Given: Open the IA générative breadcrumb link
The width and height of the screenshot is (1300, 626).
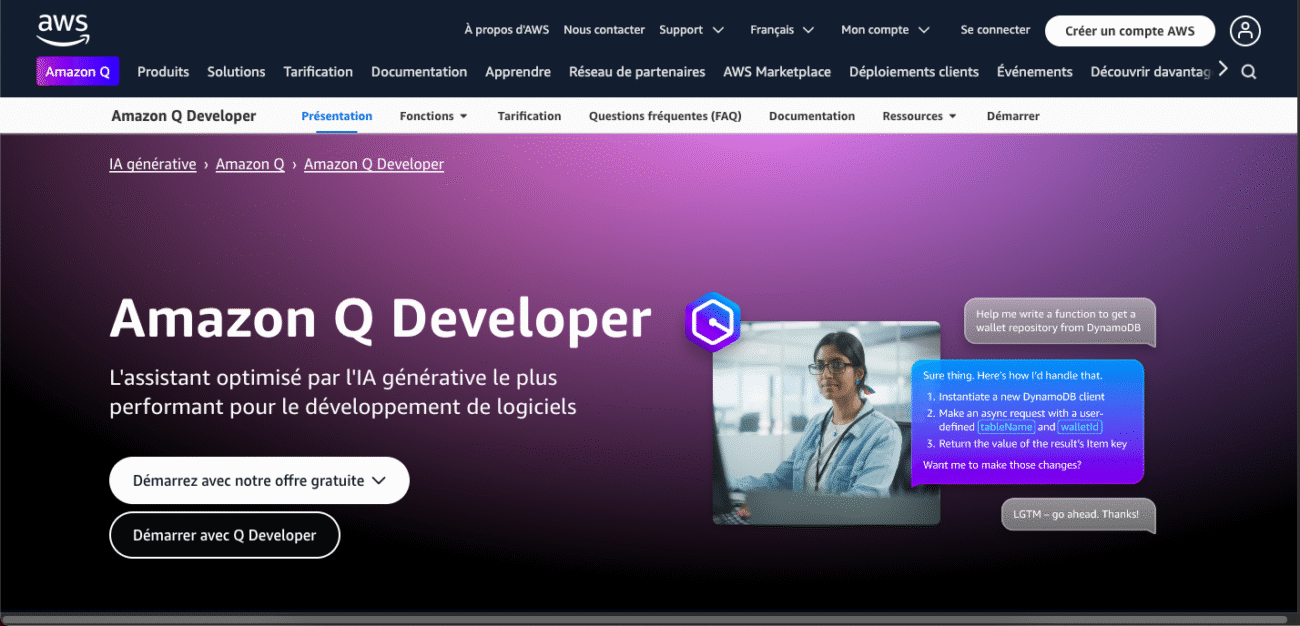Looking at the screenshot, I should [x=153, y=164].
